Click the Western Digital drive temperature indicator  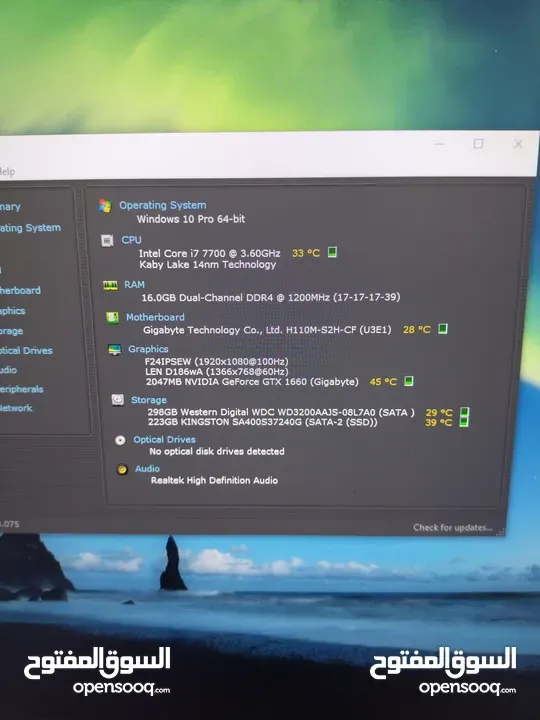click(x=464, y=412)
